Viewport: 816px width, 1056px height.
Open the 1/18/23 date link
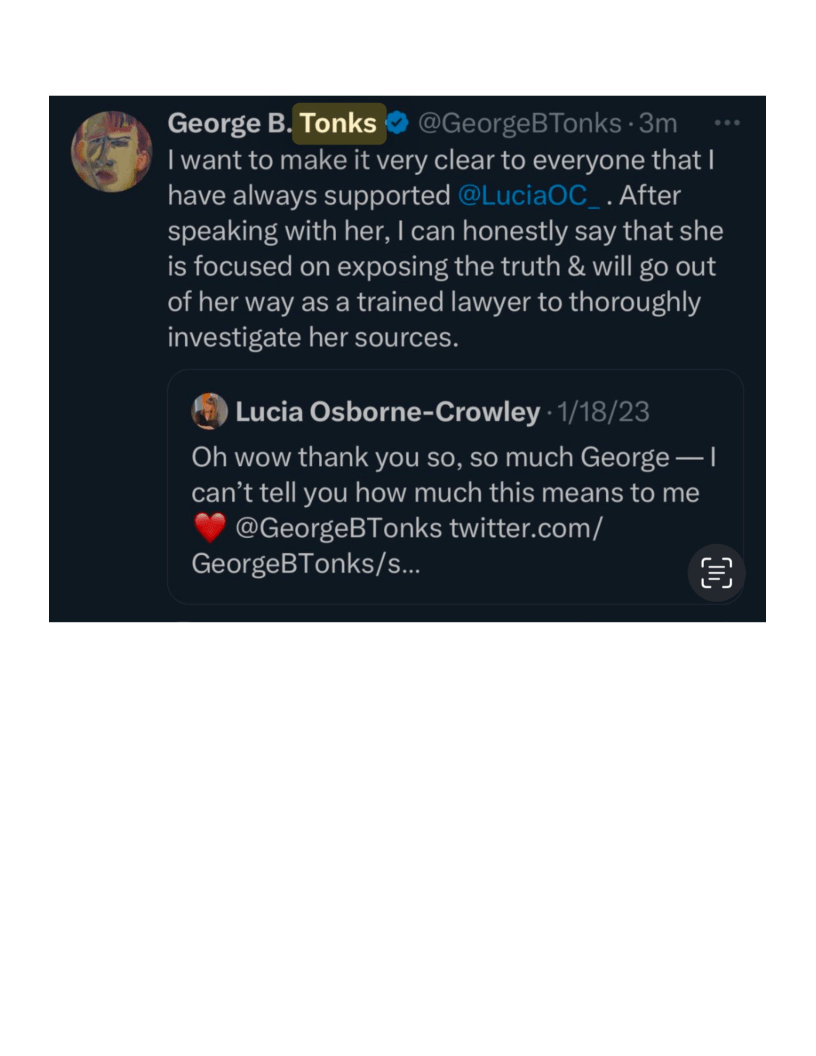604,411
